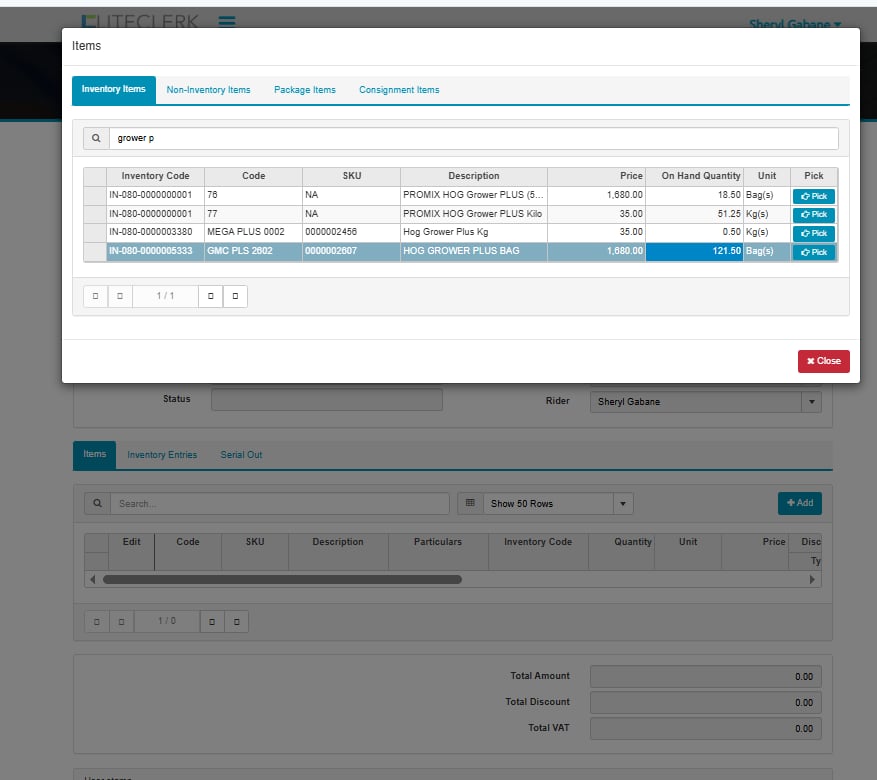Open the Sheryl Gabane user menu
The image size is (877, 780).
pos(794,23)
